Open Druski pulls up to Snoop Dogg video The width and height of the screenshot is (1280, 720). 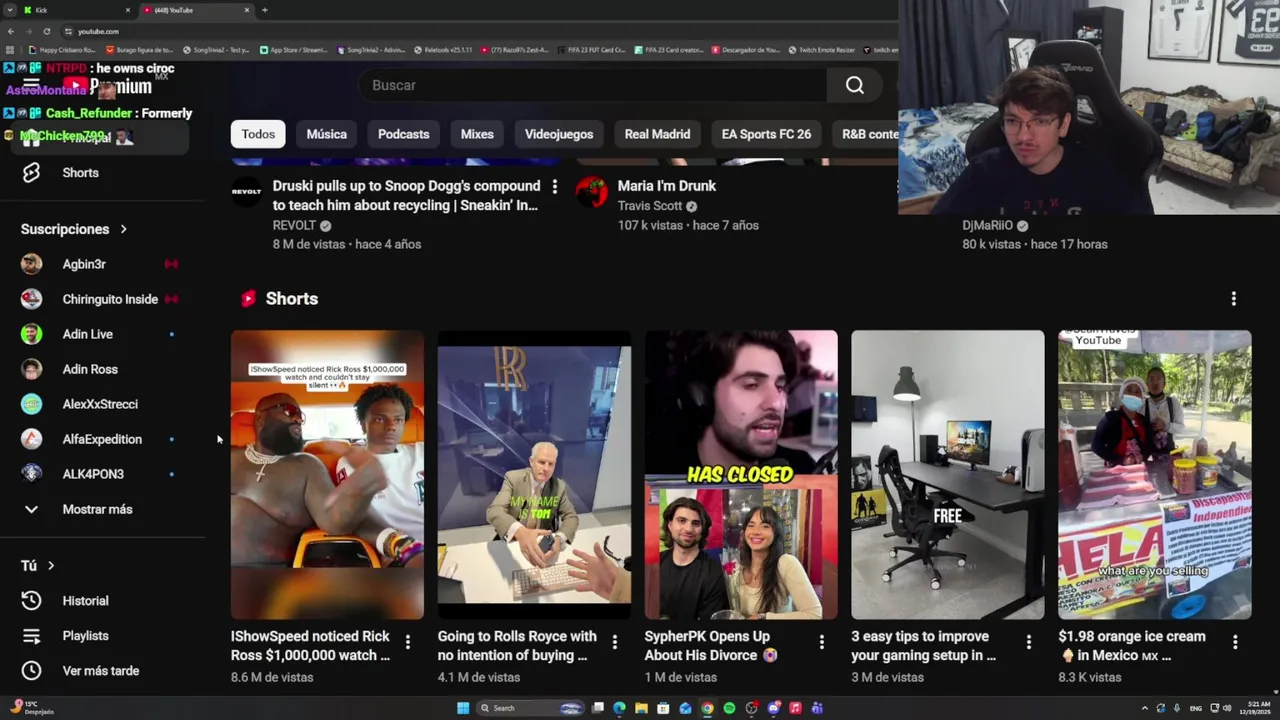[x=406, y=196]
